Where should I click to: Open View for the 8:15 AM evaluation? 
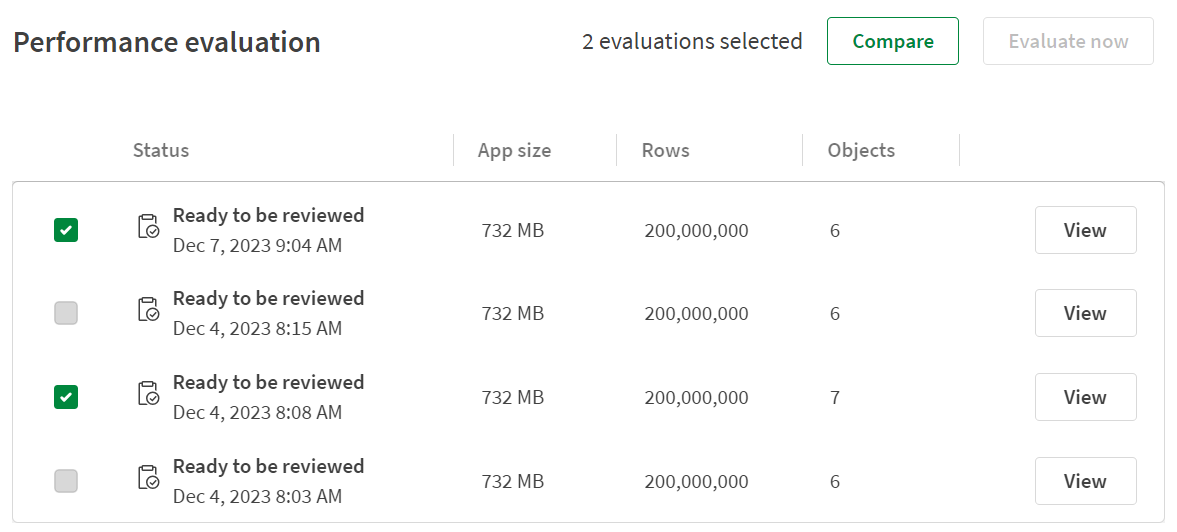[1085, 313]
